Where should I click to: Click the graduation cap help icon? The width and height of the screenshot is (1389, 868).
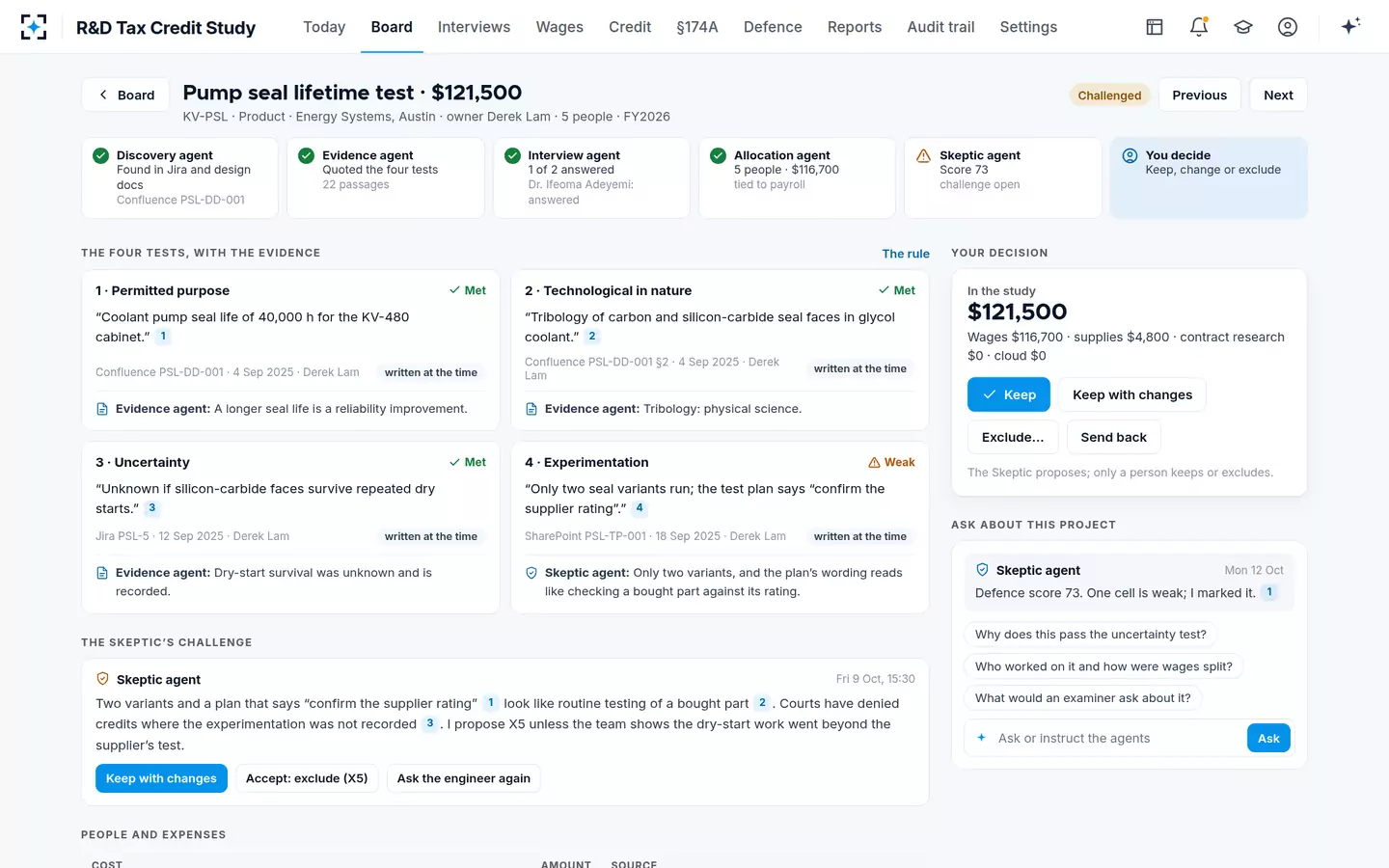(1243, 27)
